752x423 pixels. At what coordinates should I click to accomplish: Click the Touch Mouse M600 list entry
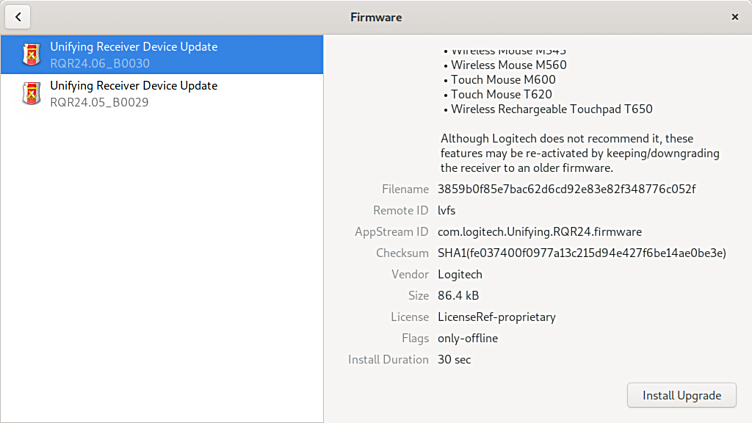495,80
